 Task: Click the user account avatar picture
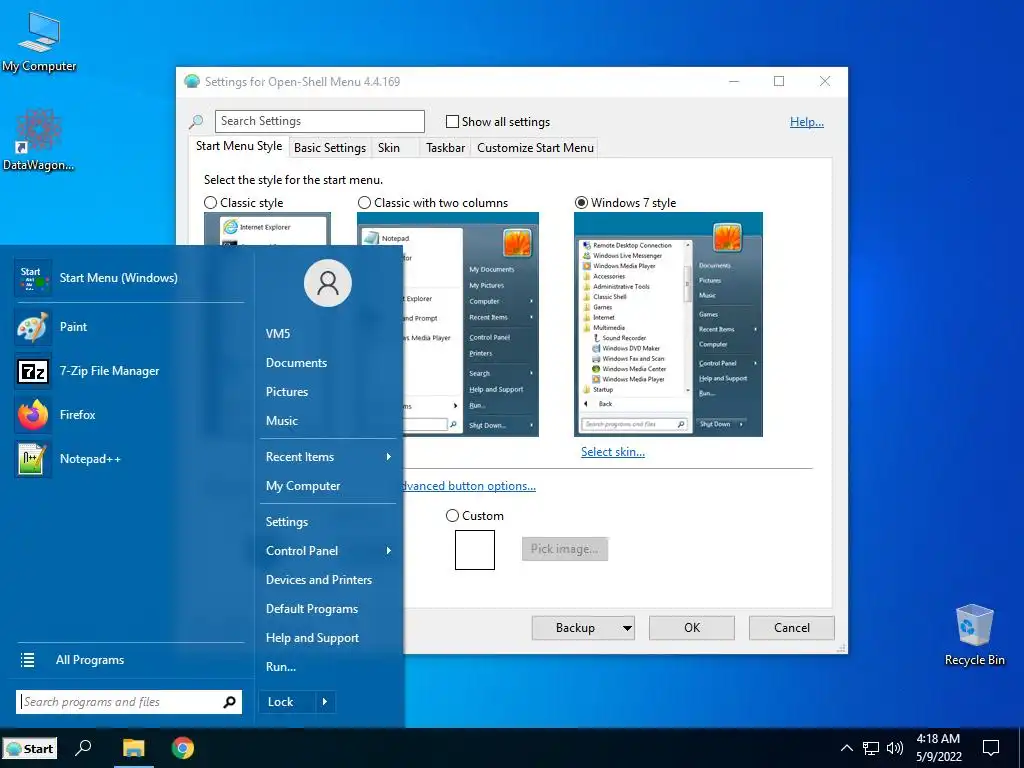[x=328, y=283]
